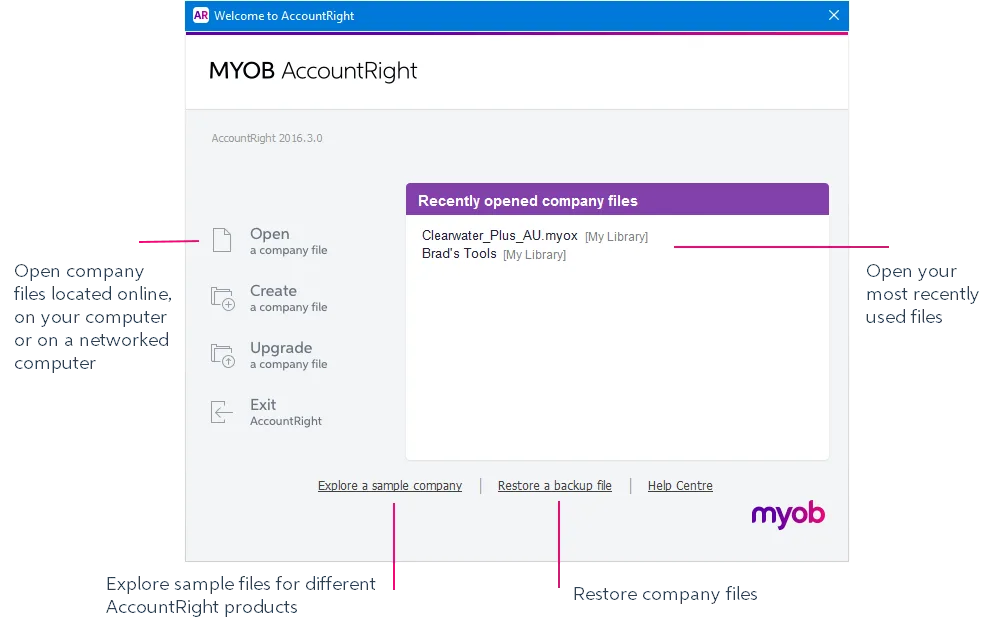
Task: Click the Open company file document icon
Action: 221,240
